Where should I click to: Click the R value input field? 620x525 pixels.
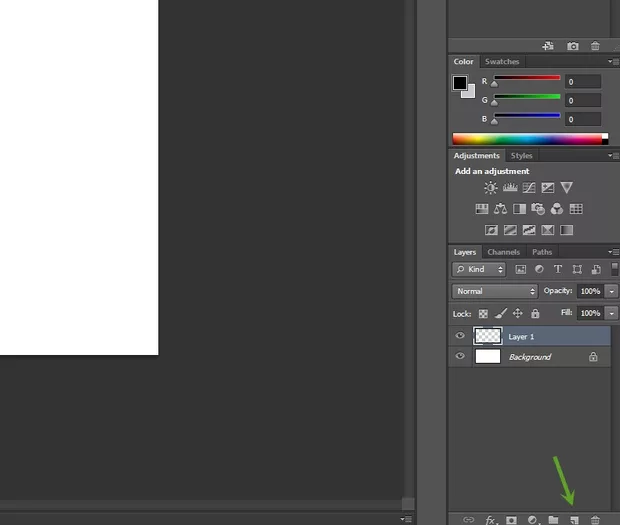pyautogui.click(x=583, y=82)
